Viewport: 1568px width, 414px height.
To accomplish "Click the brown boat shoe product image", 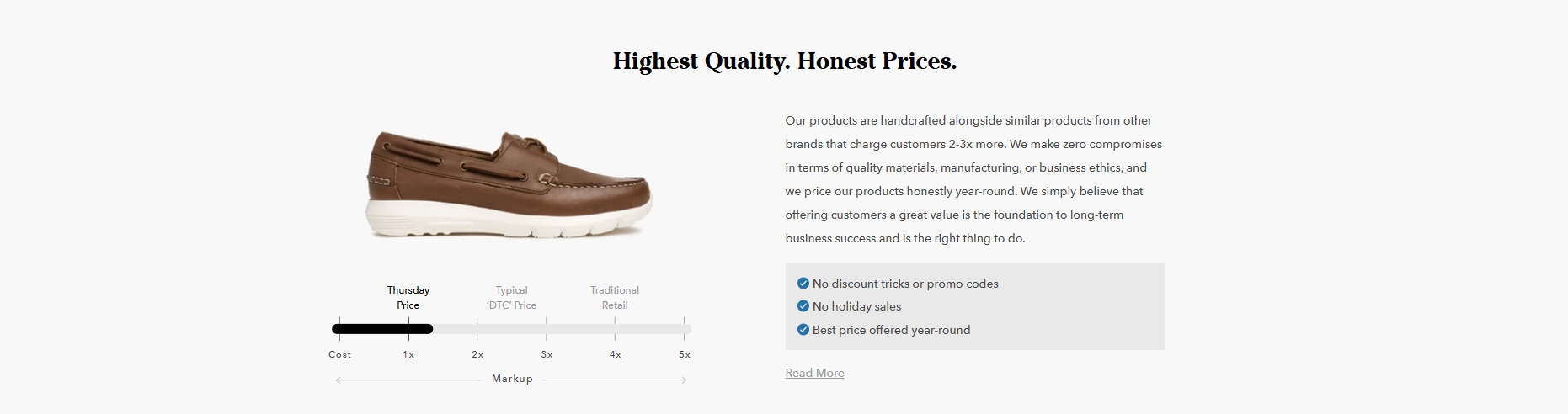I will pyautogui.click(x=509, y=184).
